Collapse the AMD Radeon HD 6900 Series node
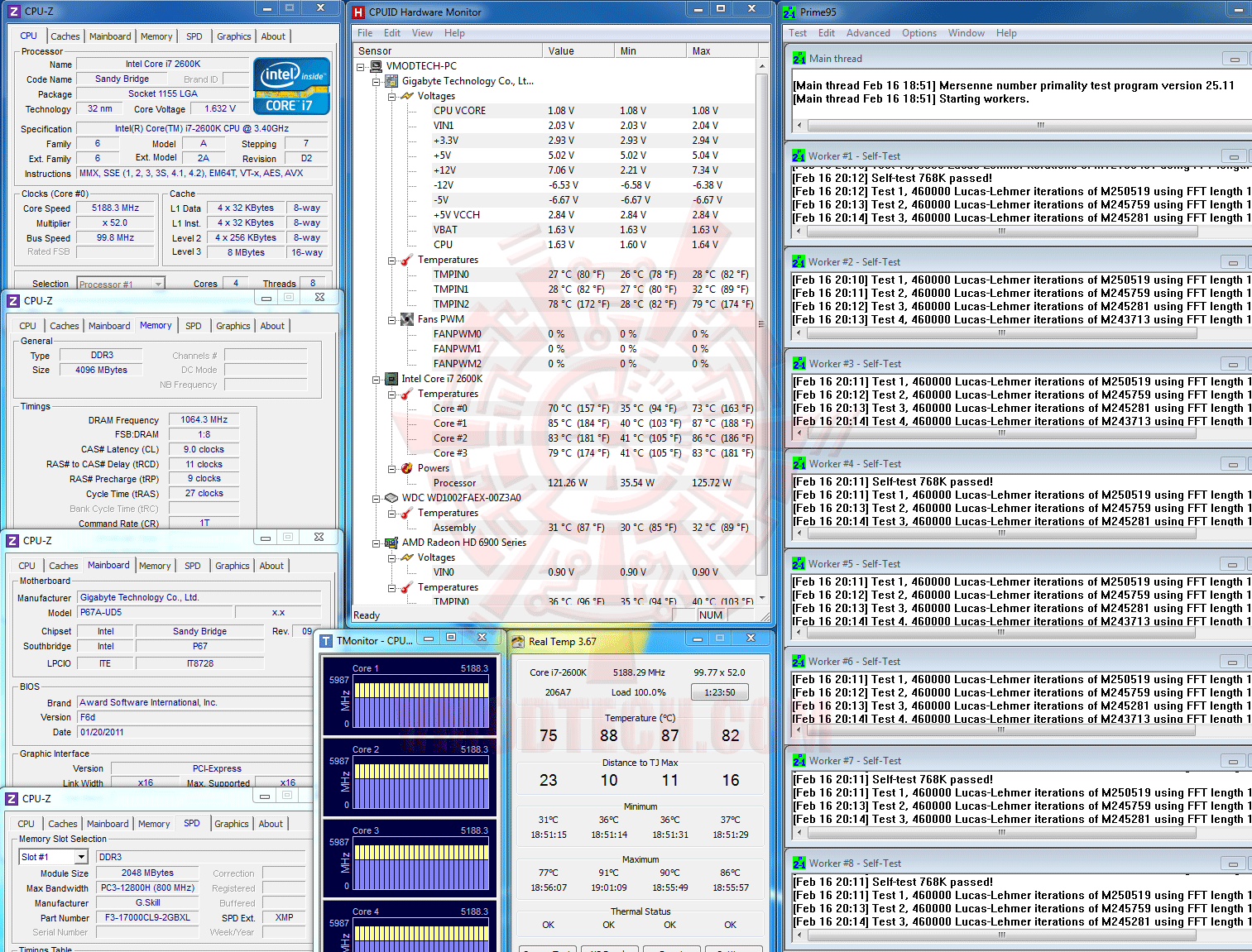 (x=376, y=543)
